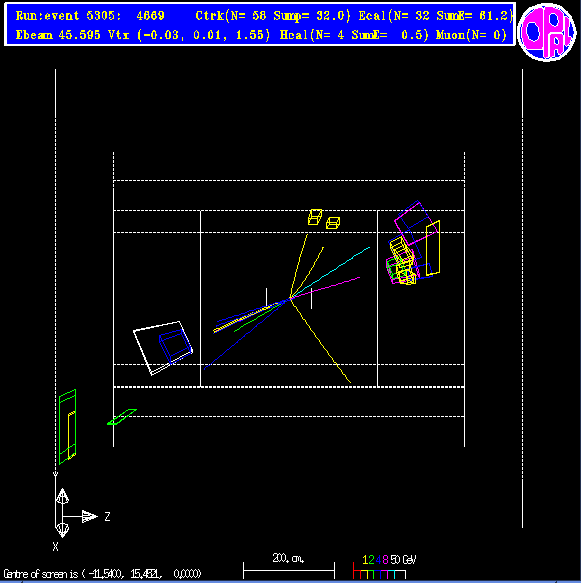Click the Ebeam 45.595 readout

[58, 35]
